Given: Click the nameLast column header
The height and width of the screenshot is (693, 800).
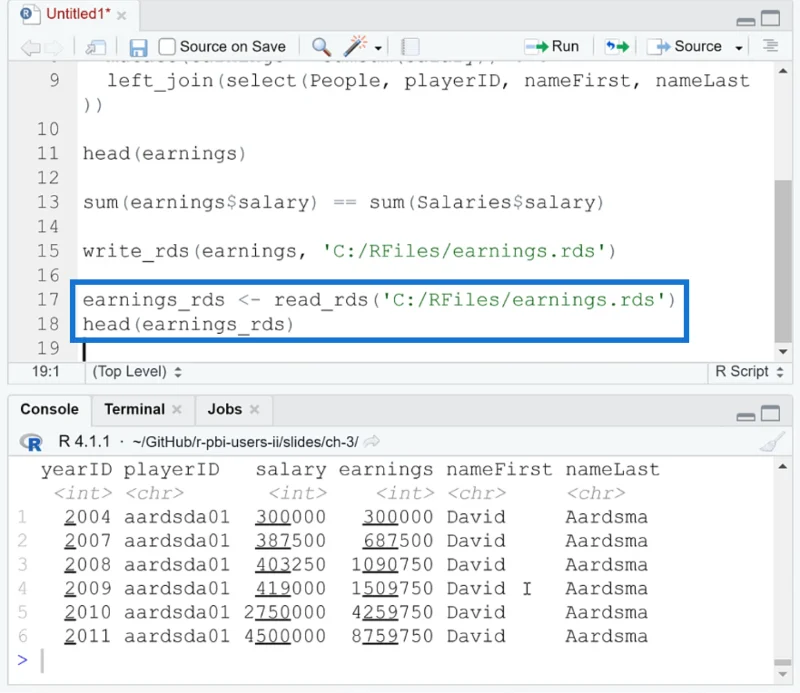Looking at the screenshot, I should coord(612,469).
